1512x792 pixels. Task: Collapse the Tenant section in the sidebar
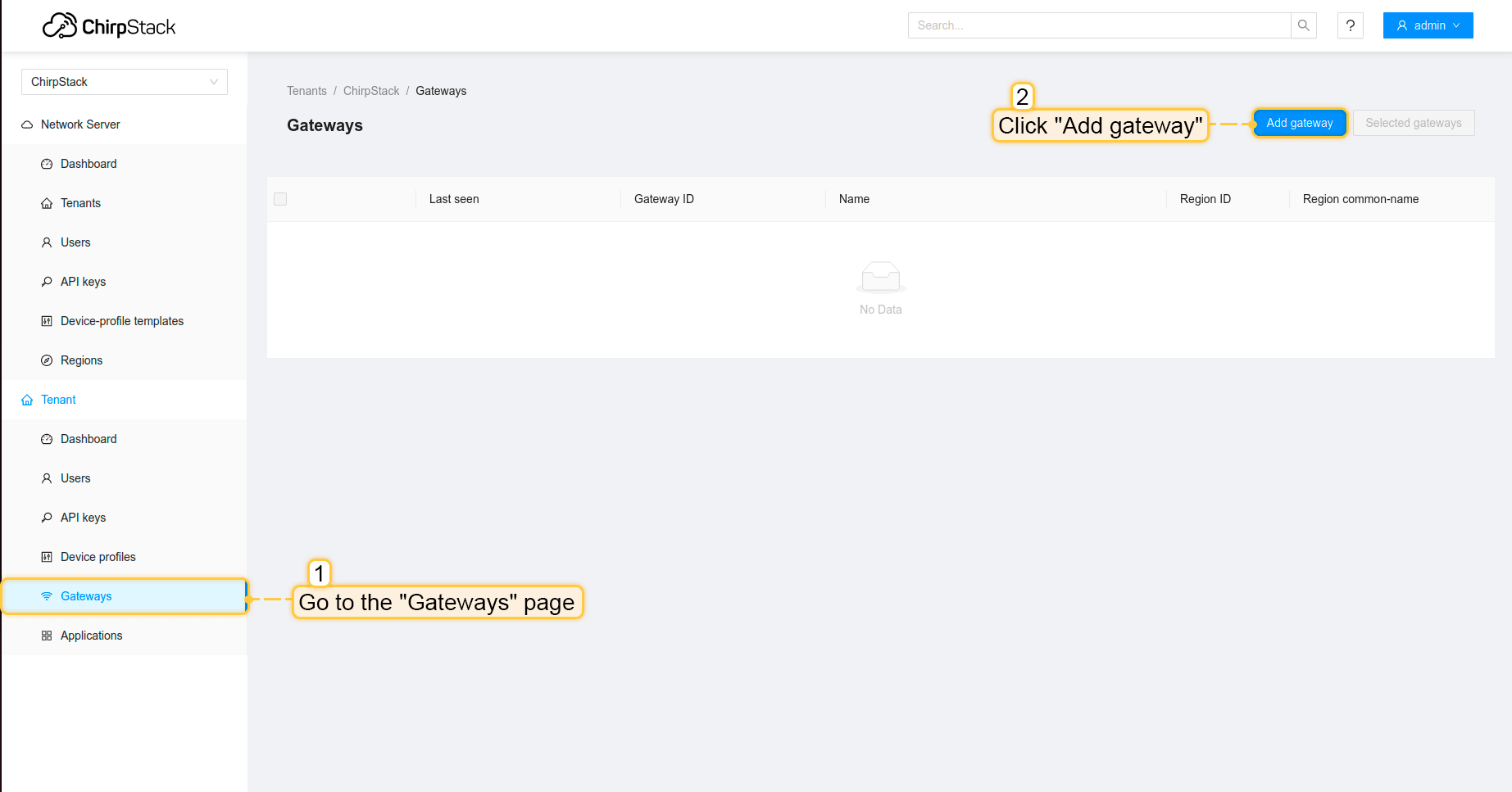point(57,399)
